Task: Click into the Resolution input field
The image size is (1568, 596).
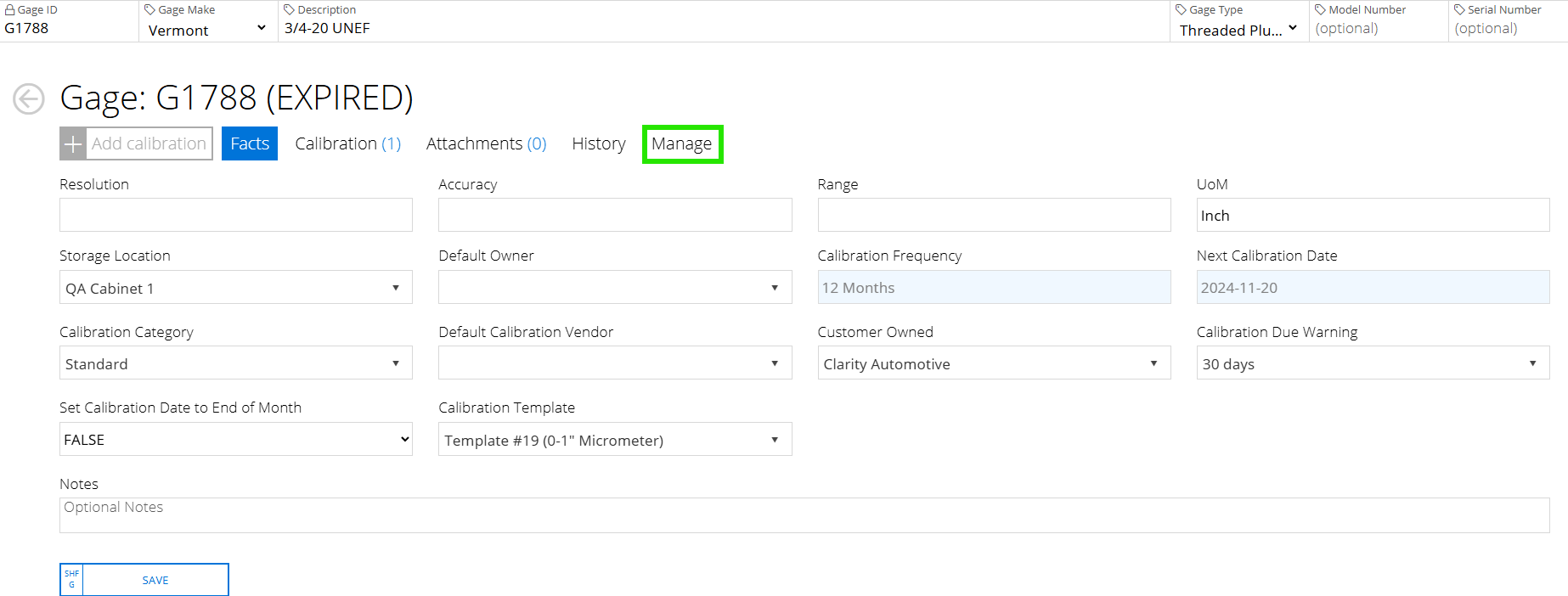Action: 236,215
